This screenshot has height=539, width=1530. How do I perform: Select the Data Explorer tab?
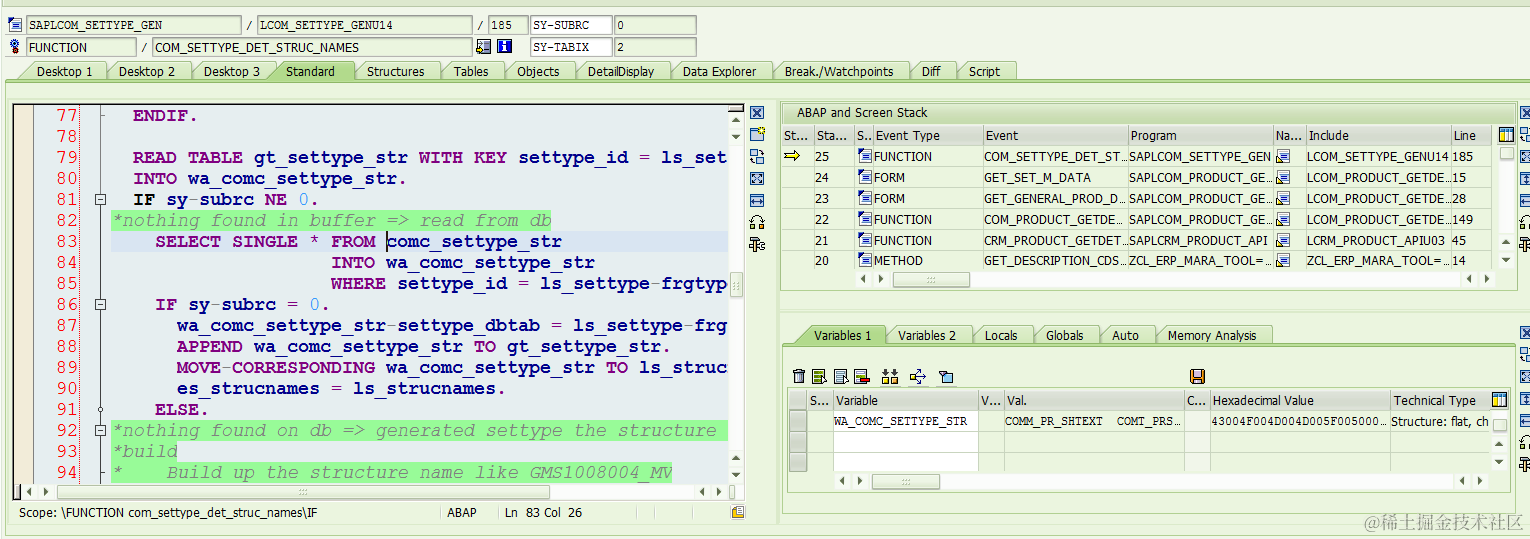[x=719, y=71]
